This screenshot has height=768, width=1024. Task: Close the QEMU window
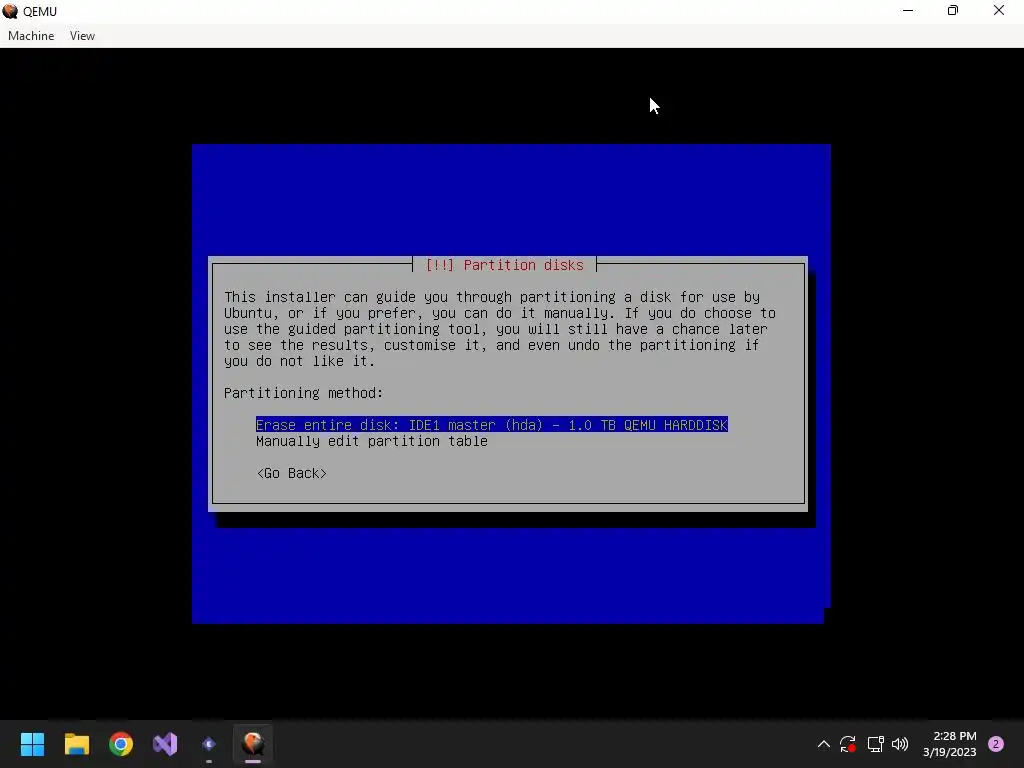[x=999, y=10]
